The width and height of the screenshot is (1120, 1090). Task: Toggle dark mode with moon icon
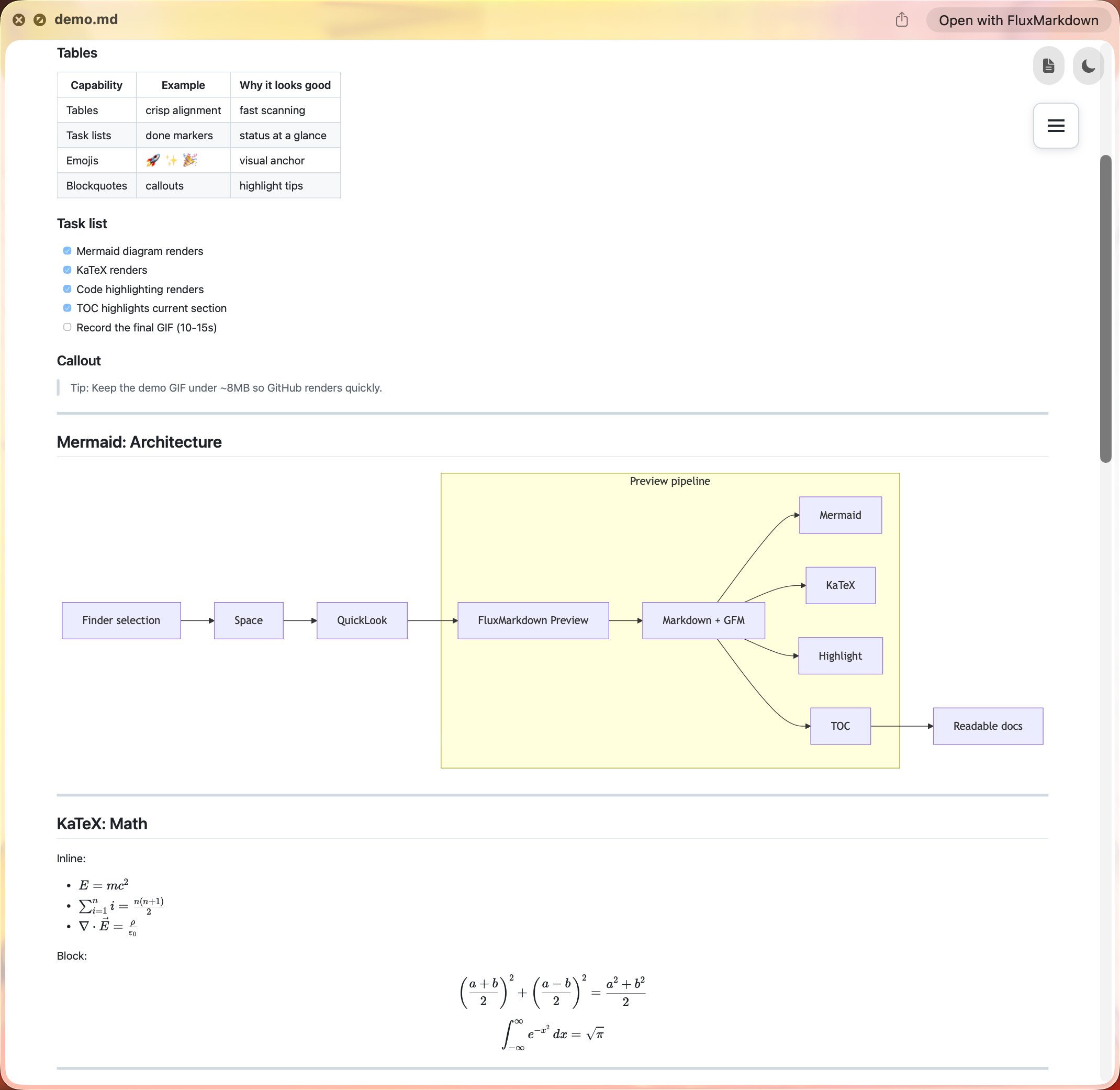[1088, 66]
